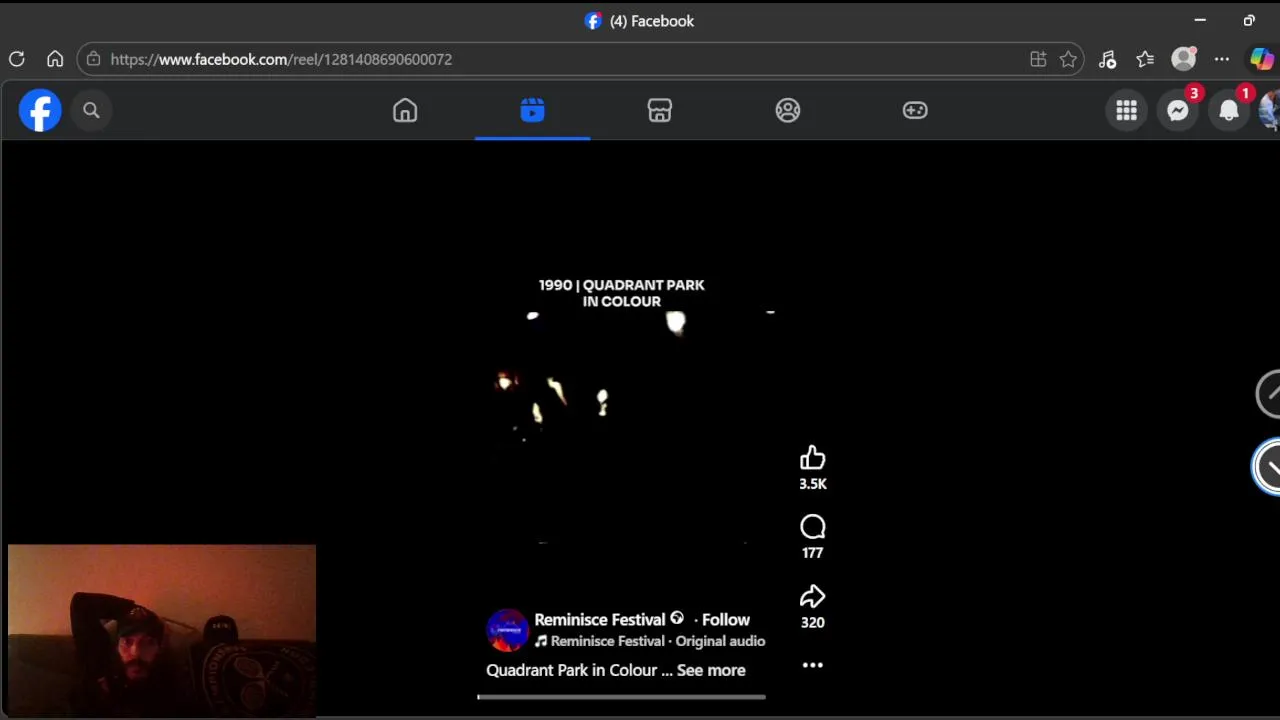Restore down the browser window
Image resolution: width=1280 pixels, height=720 pixels.
coord(1249,20)
